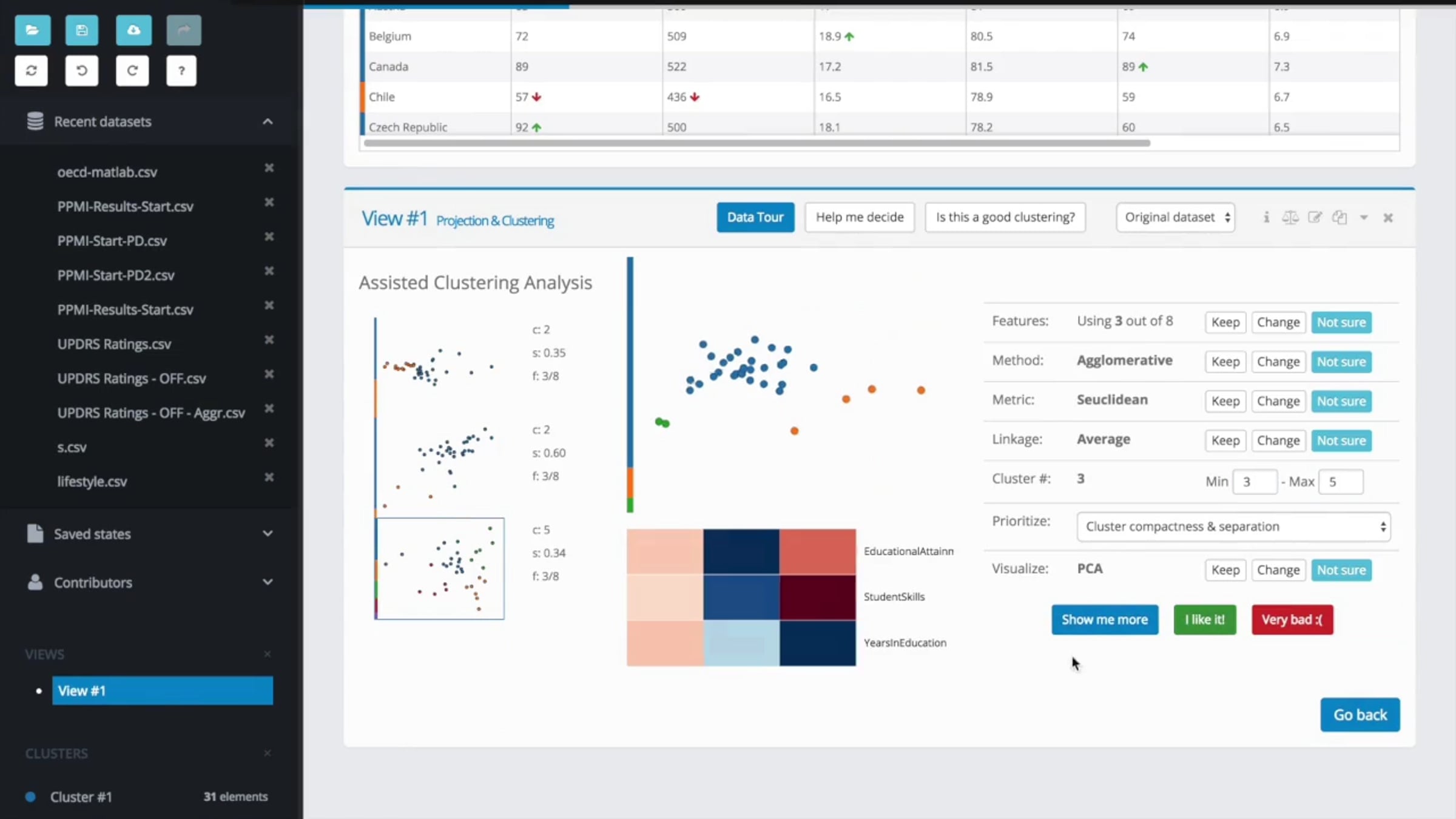Expand the Saved states section
Viewport: 1456px width, 819px height.
150,534
